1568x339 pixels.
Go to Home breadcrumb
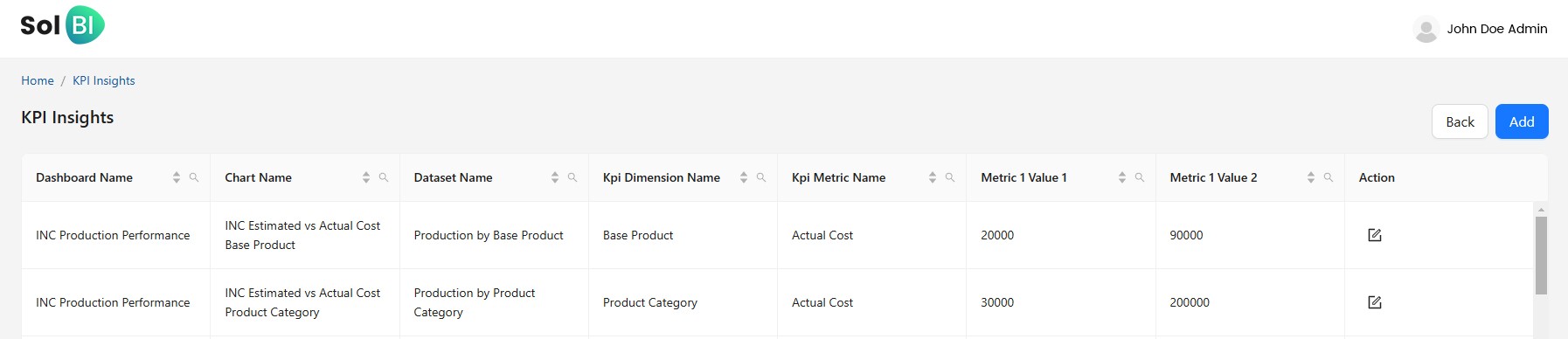click(x=38, y=80)
